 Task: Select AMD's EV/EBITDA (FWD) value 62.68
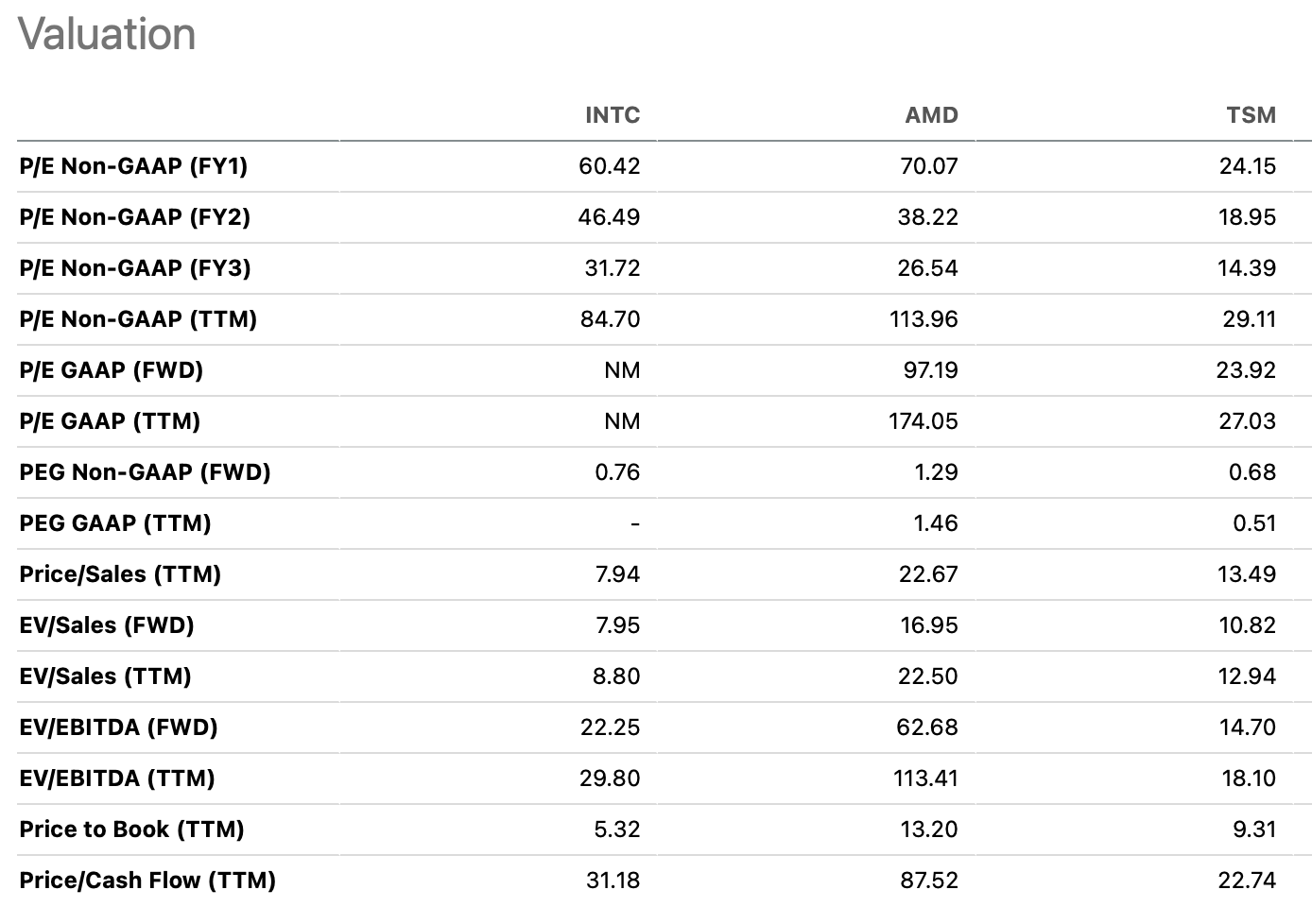pos(927,727)
